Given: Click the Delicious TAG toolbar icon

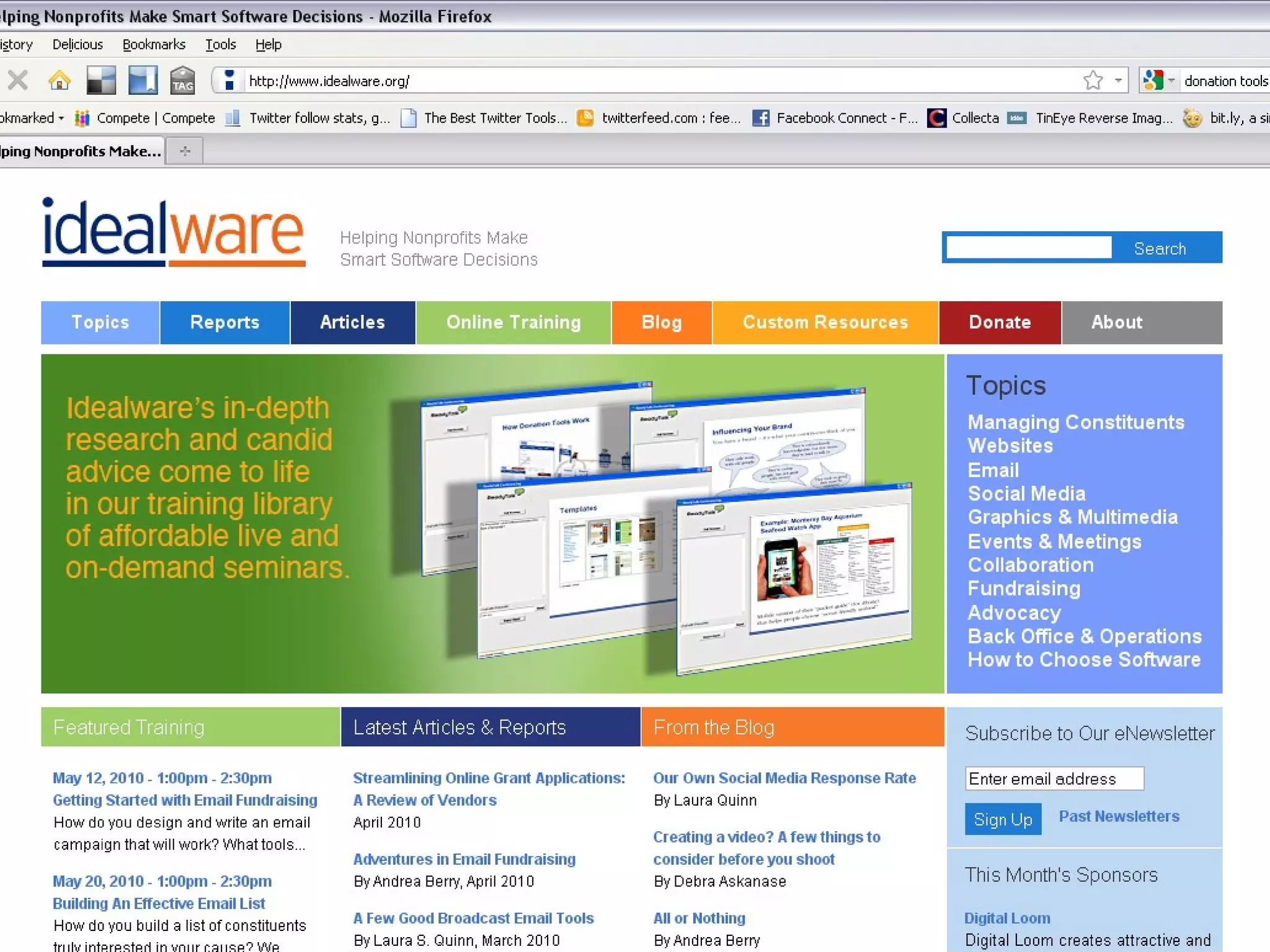Looking at the screenshot, I should point(182,81).
